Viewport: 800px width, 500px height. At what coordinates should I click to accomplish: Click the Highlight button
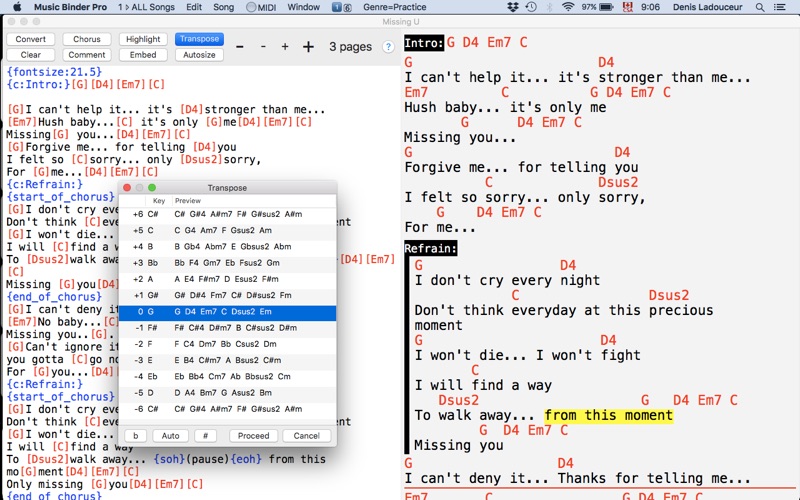[143, 39]
